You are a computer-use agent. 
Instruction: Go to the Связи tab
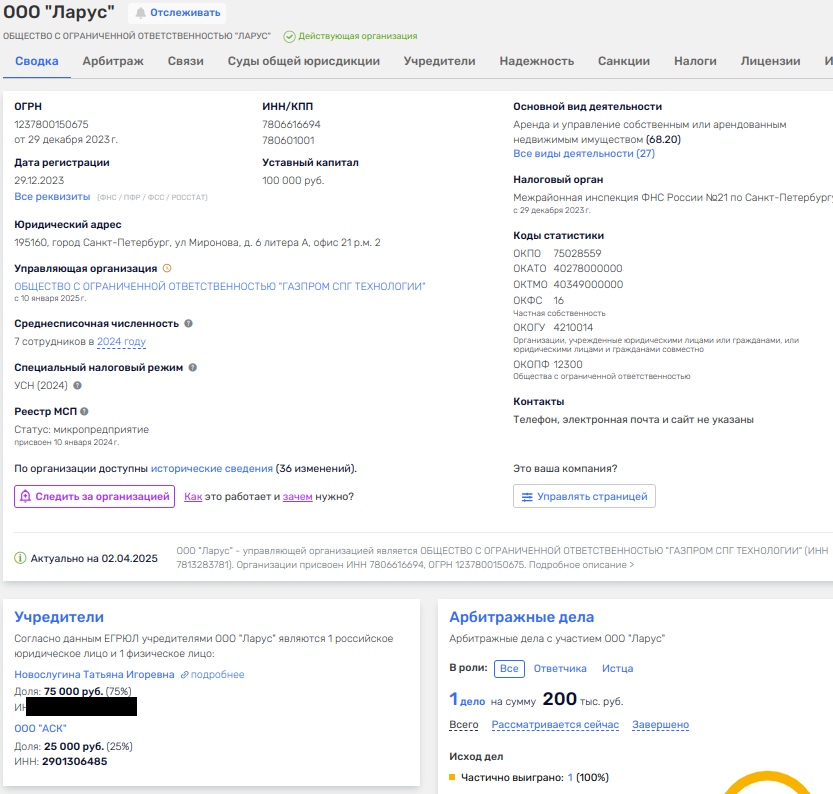point(186,61)
